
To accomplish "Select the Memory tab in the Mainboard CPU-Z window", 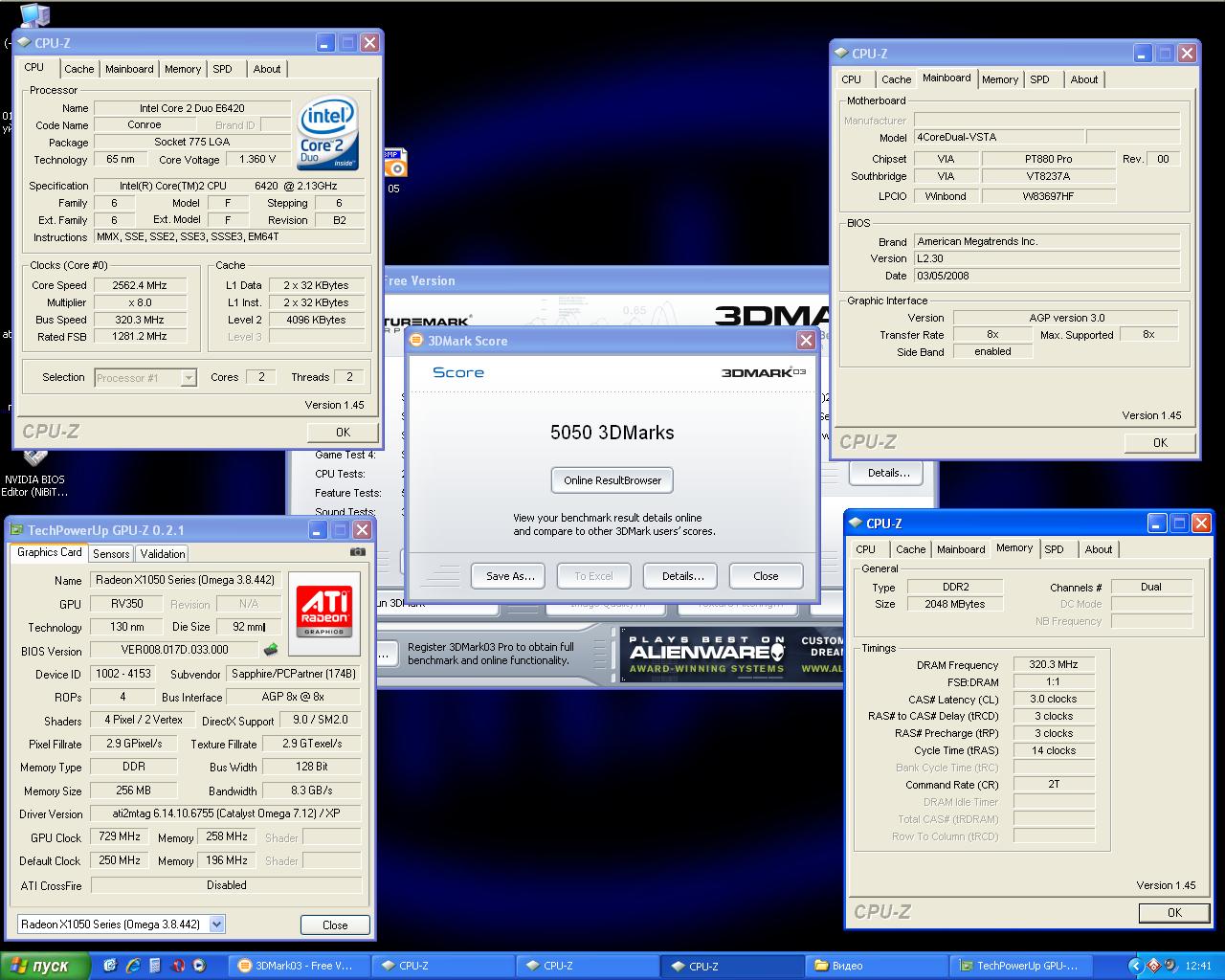I will coord(1000,79).
